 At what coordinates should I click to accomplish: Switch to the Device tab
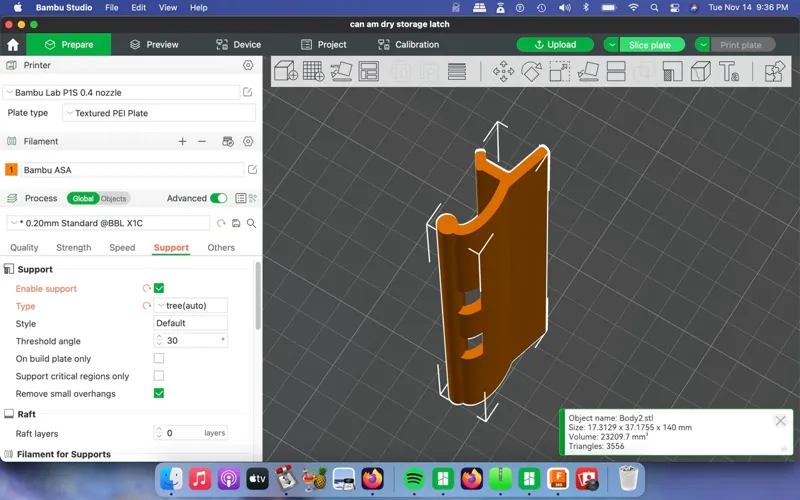238,45
